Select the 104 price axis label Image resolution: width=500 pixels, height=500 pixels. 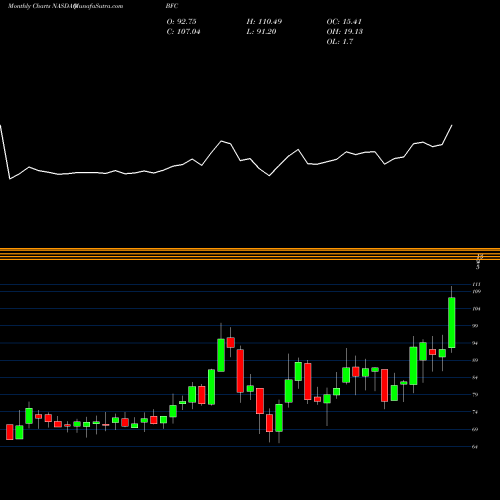pyautogui.click(x=477, y=309)
